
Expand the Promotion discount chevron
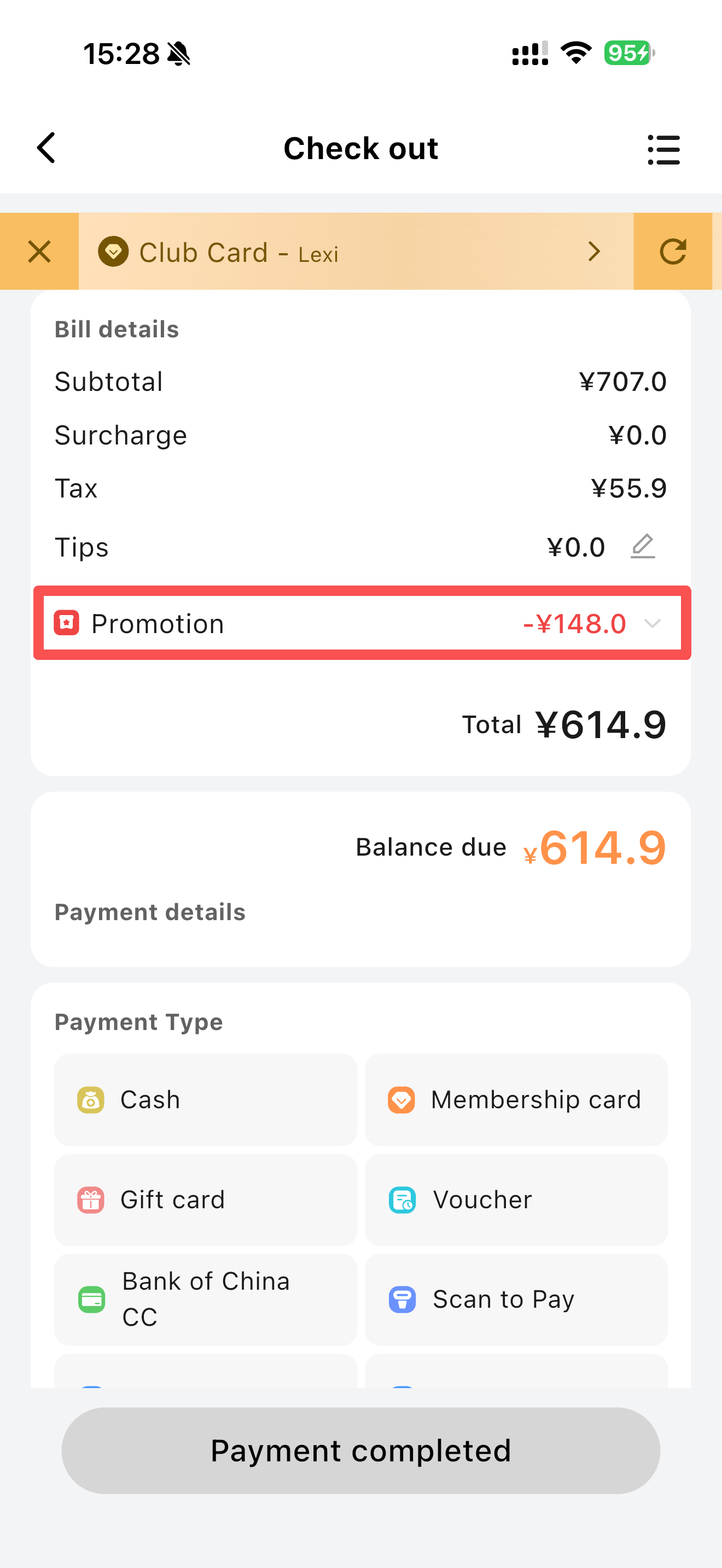point(652,623)
